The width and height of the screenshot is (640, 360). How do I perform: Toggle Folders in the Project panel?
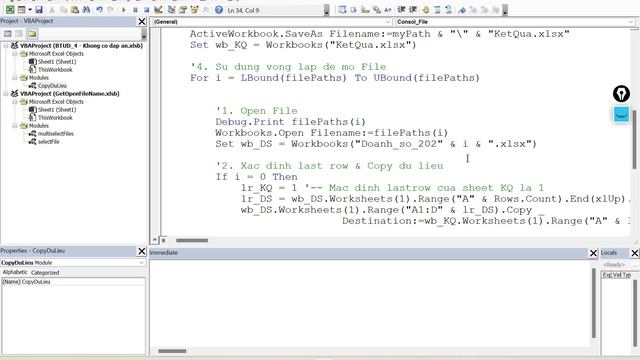(32, 34)
